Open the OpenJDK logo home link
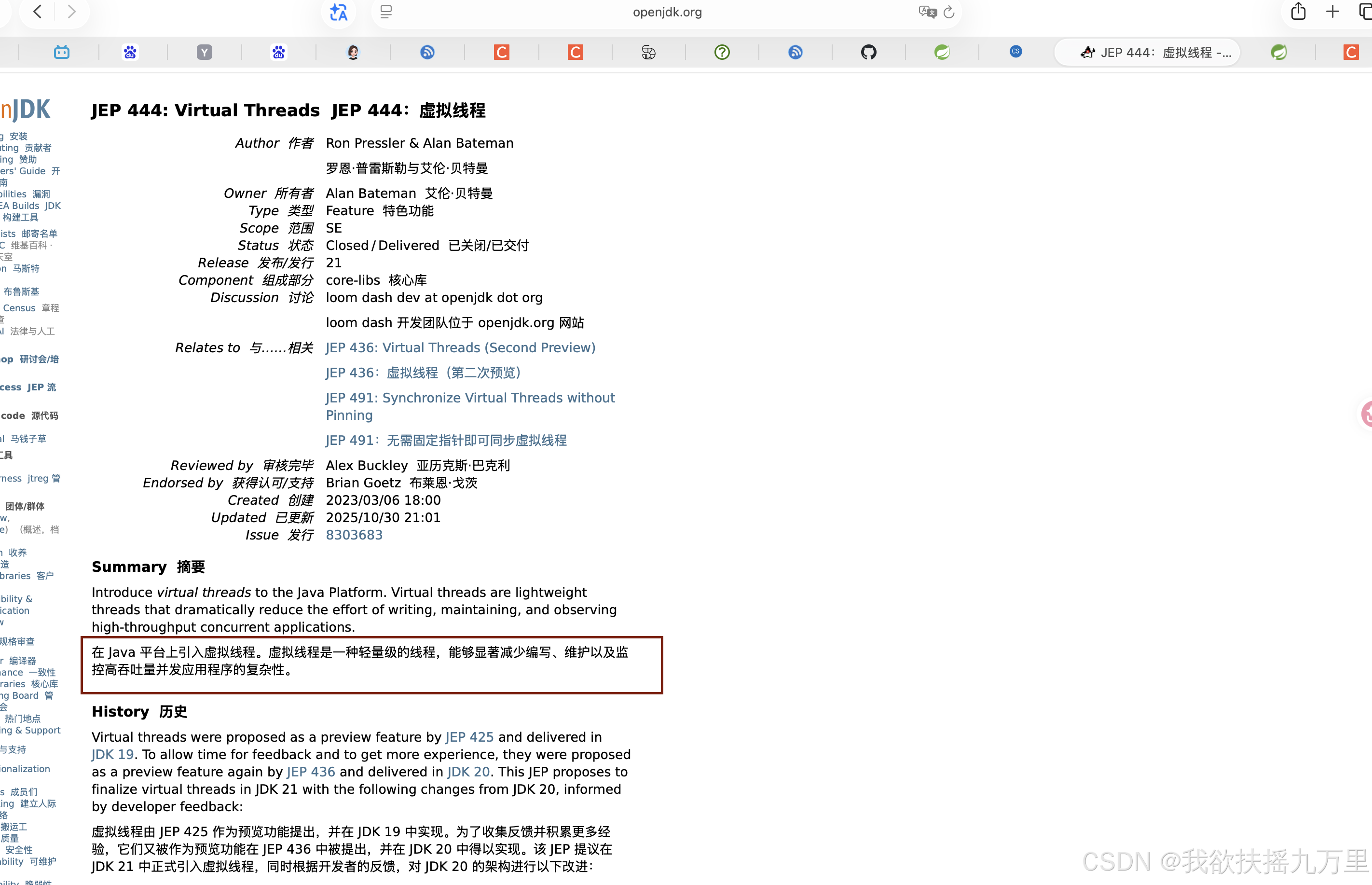This screenshot has width=1372, height=885. click(25, 109)
